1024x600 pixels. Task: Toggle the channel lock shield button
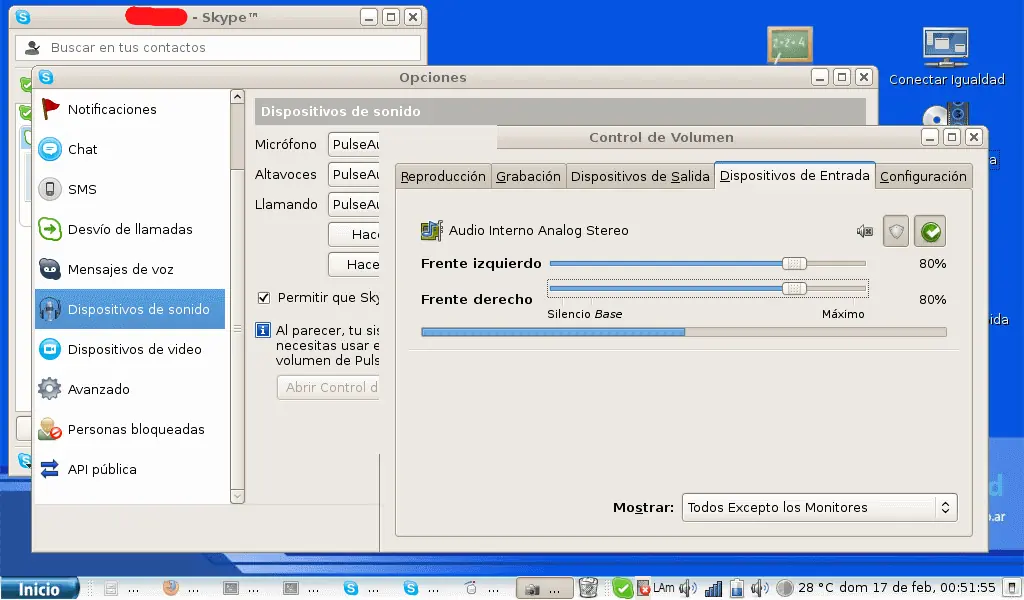(x=897, y=232)
